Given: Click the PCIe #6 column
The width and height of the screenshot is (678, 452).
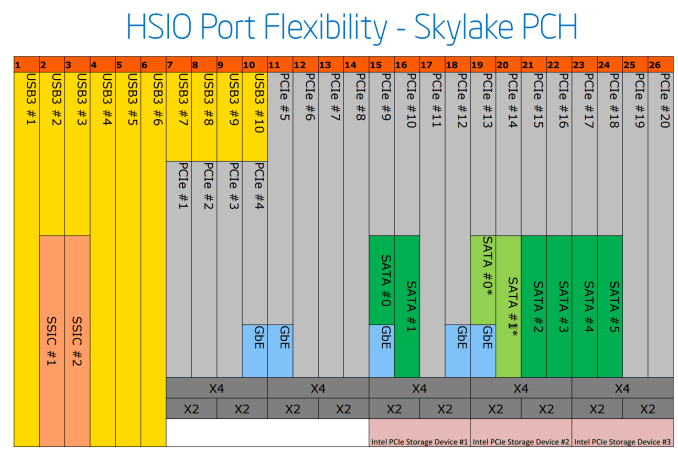Looking at the screenshot, I should (x=306, y=224).
